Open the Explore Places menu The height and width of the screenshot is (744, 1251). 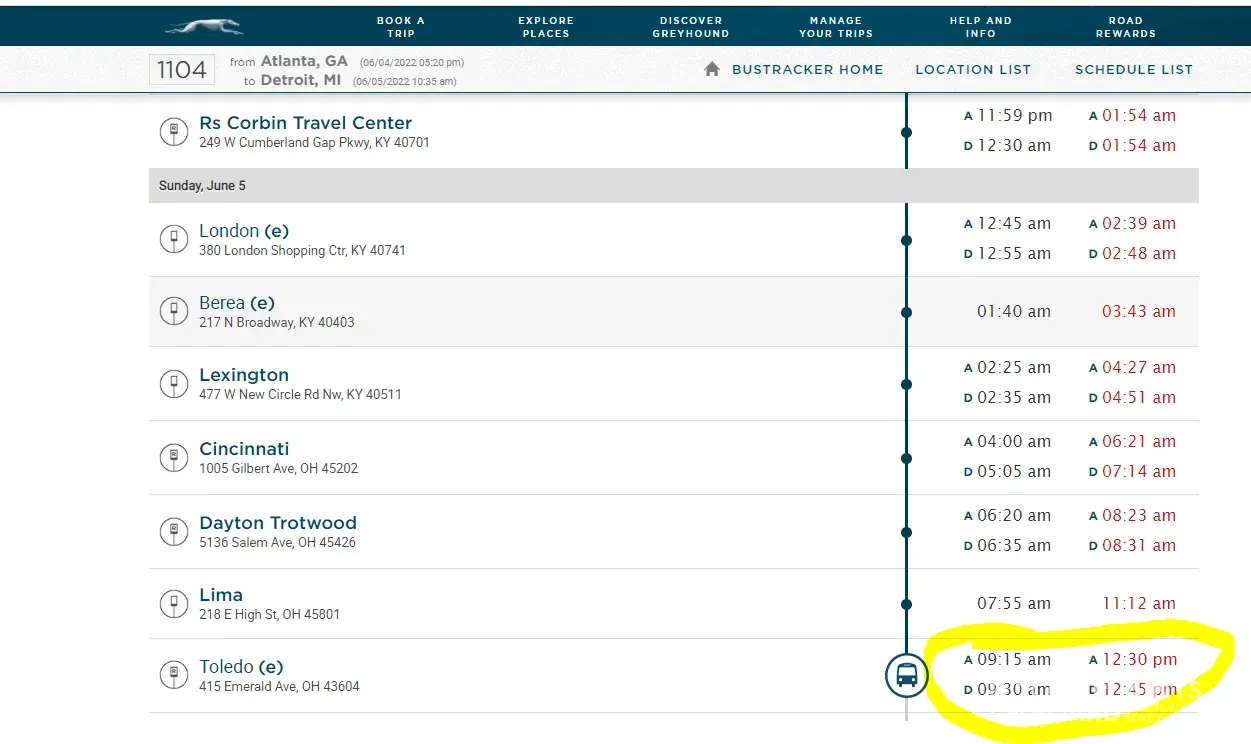click(546, 27)
